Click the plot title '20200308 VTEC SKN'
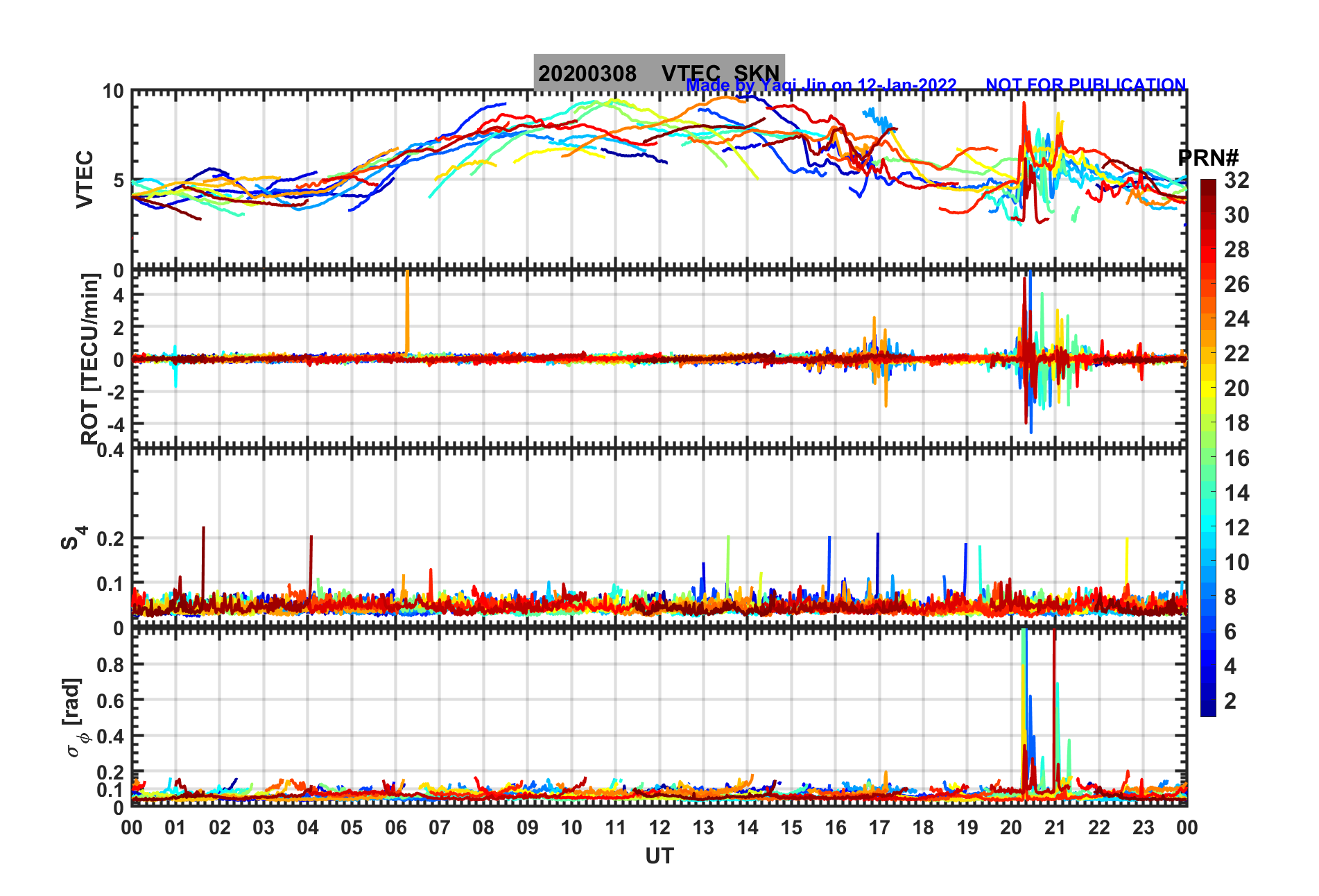The image size is (1319, 896). (659, 73)
